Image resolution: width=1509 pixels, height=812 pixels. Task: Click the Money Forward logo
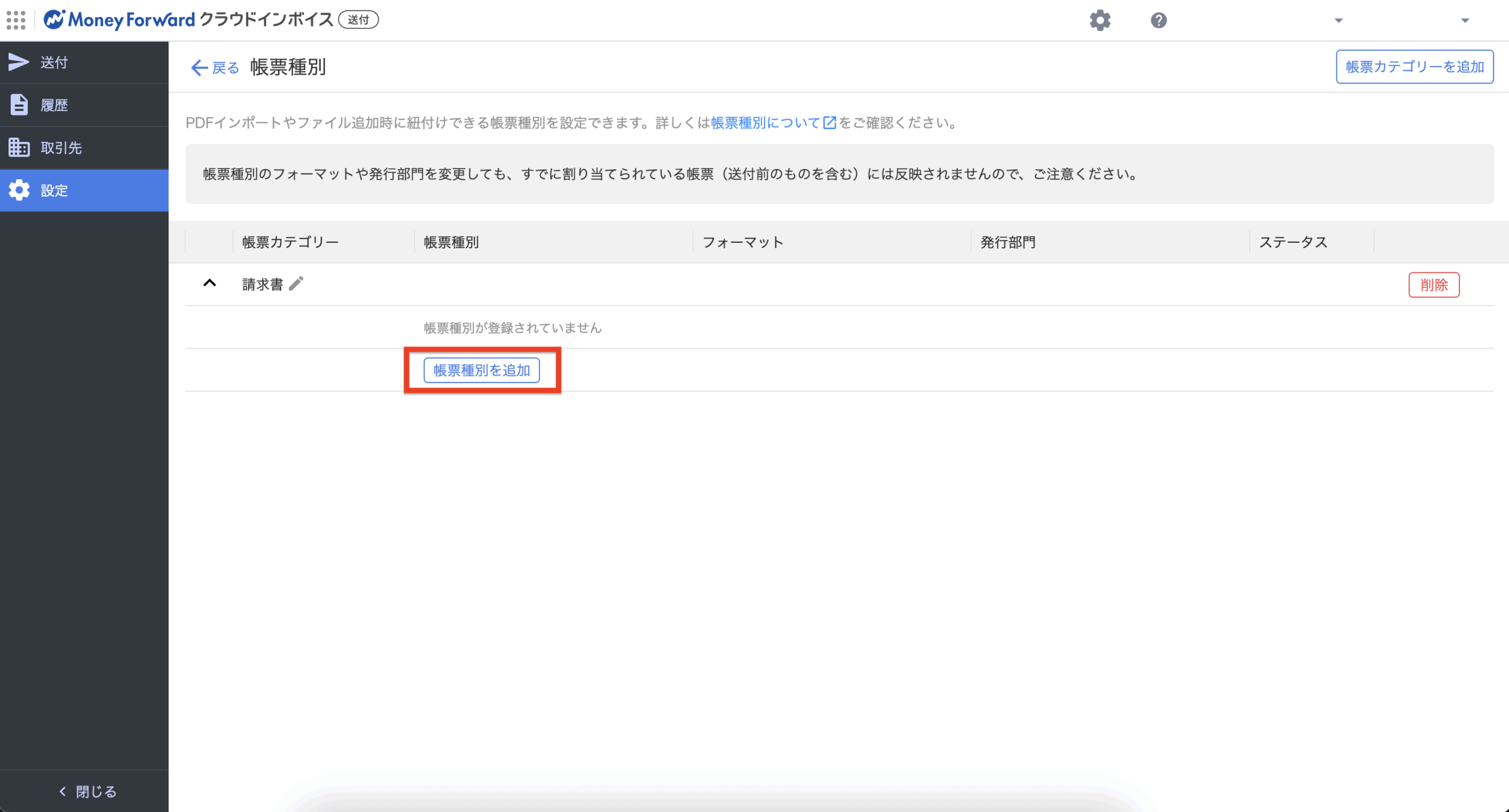click(x=120, y=20)
